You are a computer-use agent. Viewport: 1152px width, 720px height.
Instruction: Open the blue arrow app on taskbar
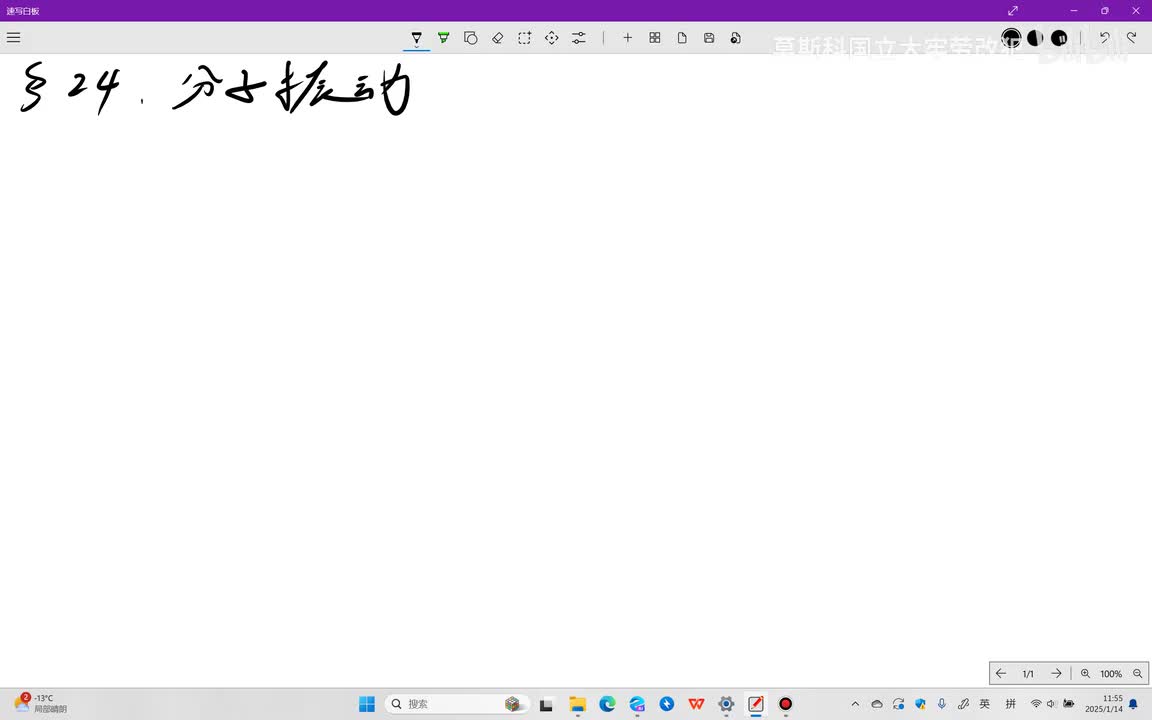pyautogui.click(x=666, y=704)
